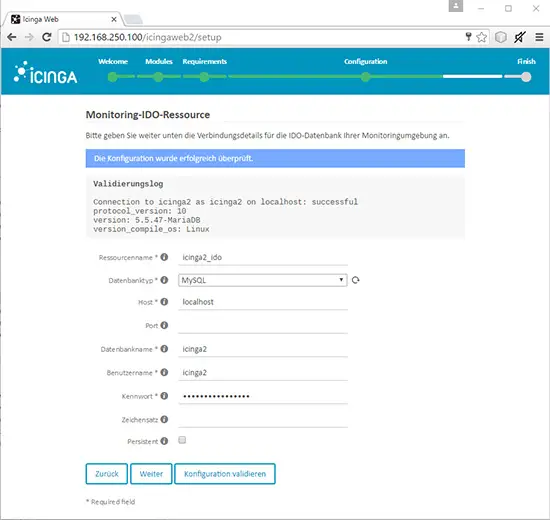This screenshot has height=520, width=550.
Task: Show info for Datenbankname field
Action: click(x=164, y=349)
